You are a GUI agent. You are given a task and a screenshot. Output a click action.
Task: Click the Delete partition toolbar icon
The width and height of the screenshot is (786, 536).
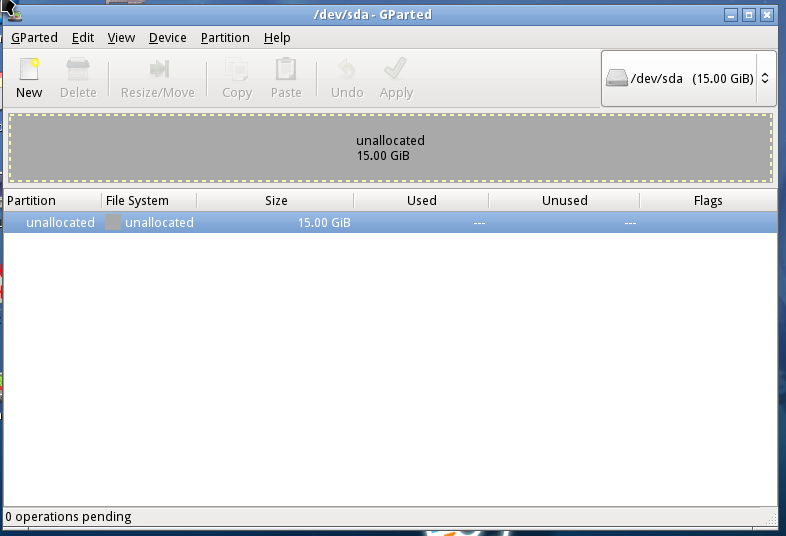point(78,69)
